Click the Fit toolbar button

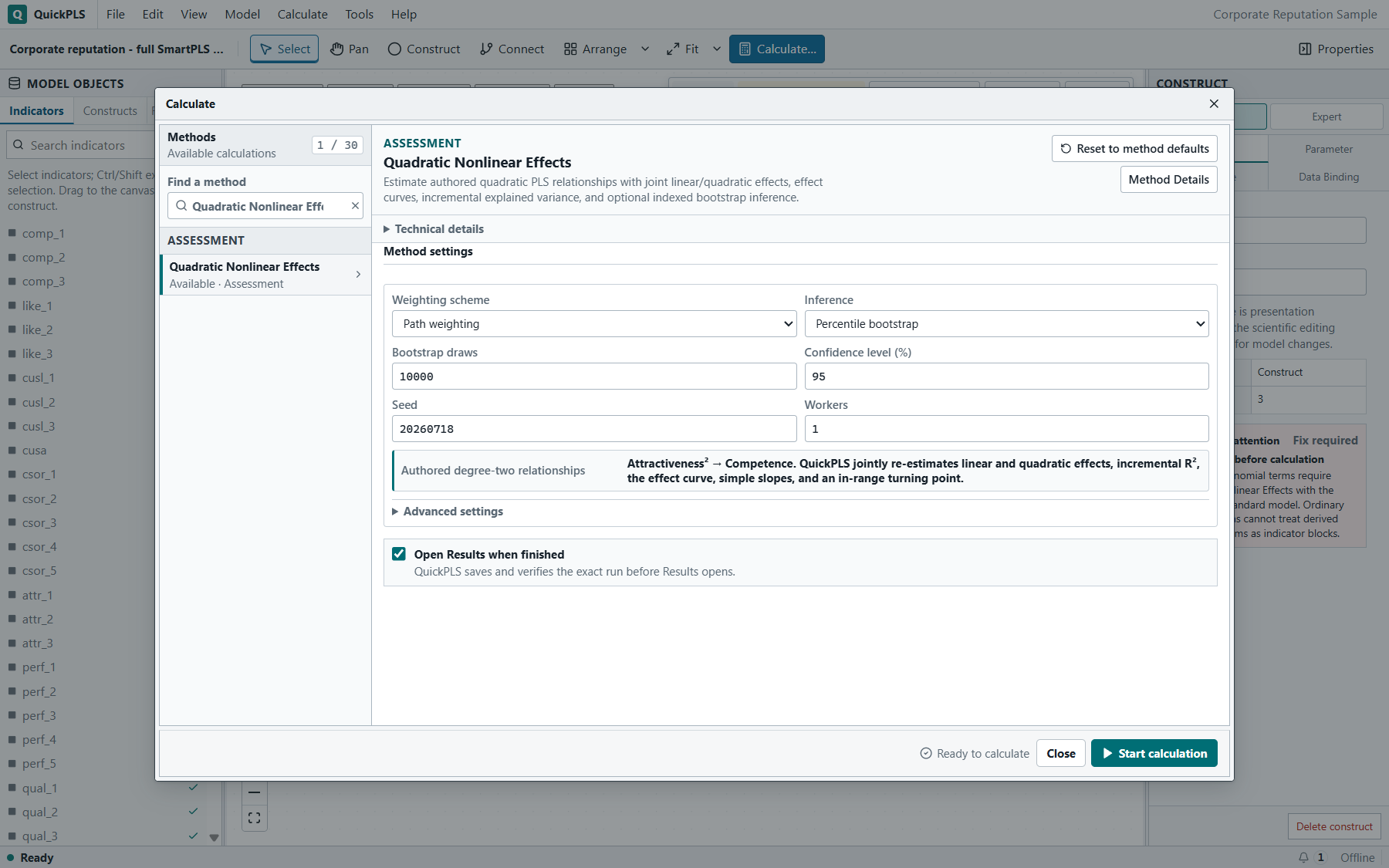[x=682, y=49]
